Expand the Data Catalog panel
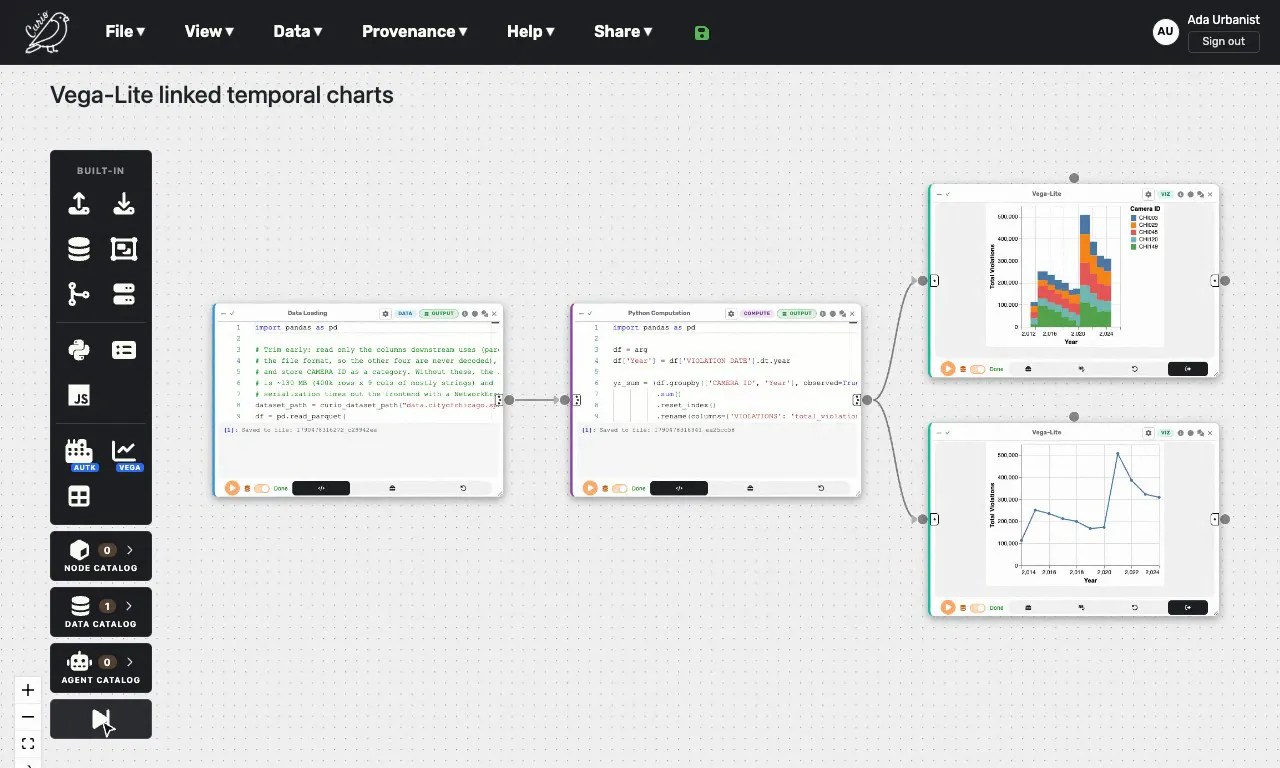The image size is (1280, 768). (101, 612)
